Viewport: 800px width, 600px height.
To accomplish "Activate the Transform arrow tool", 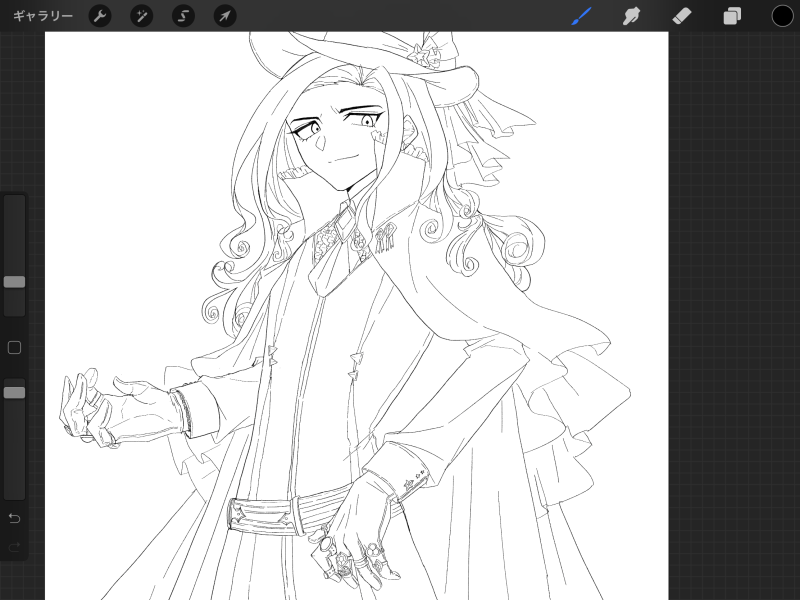I will [224, 16].
